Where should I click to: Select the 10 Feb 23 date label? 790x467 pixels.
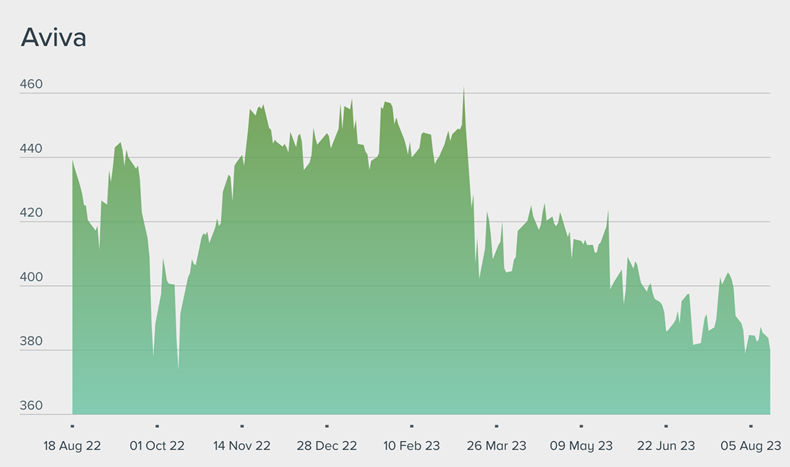pos(411,446)
